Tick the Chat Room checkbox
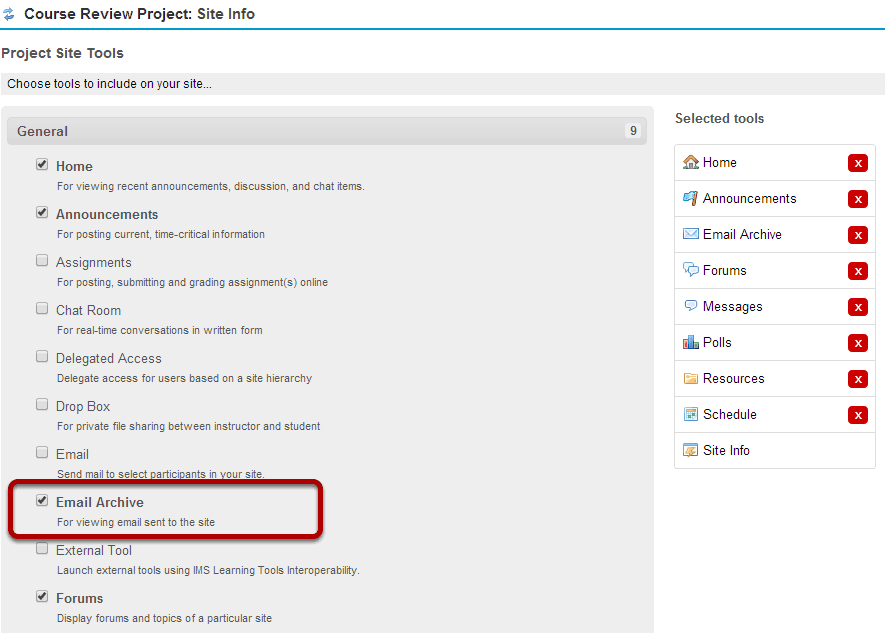This screenshot has height=633, width=885. [42, 308]
